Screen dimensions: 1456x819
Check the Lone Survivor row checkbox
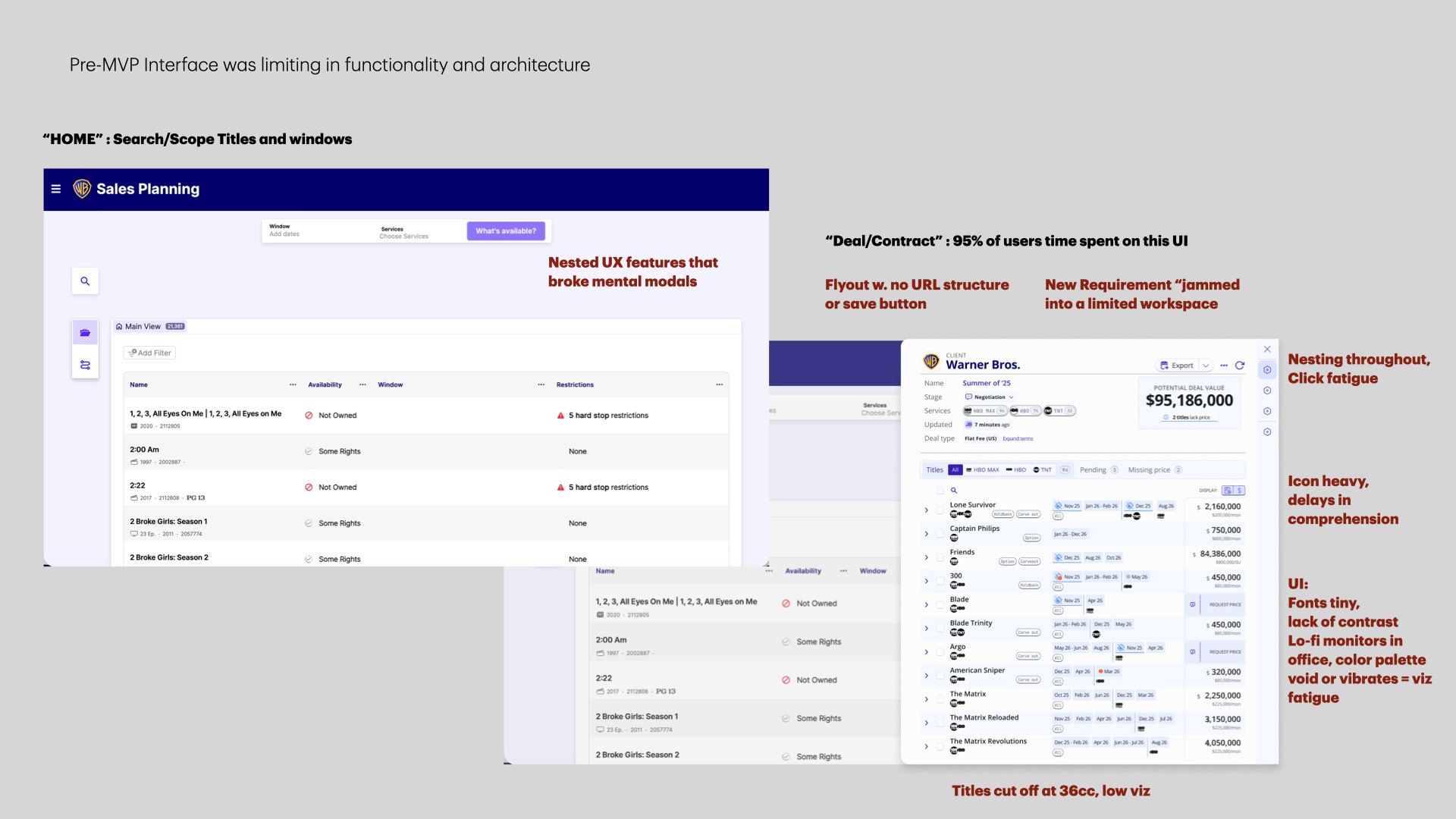click(x=940, y=510)
